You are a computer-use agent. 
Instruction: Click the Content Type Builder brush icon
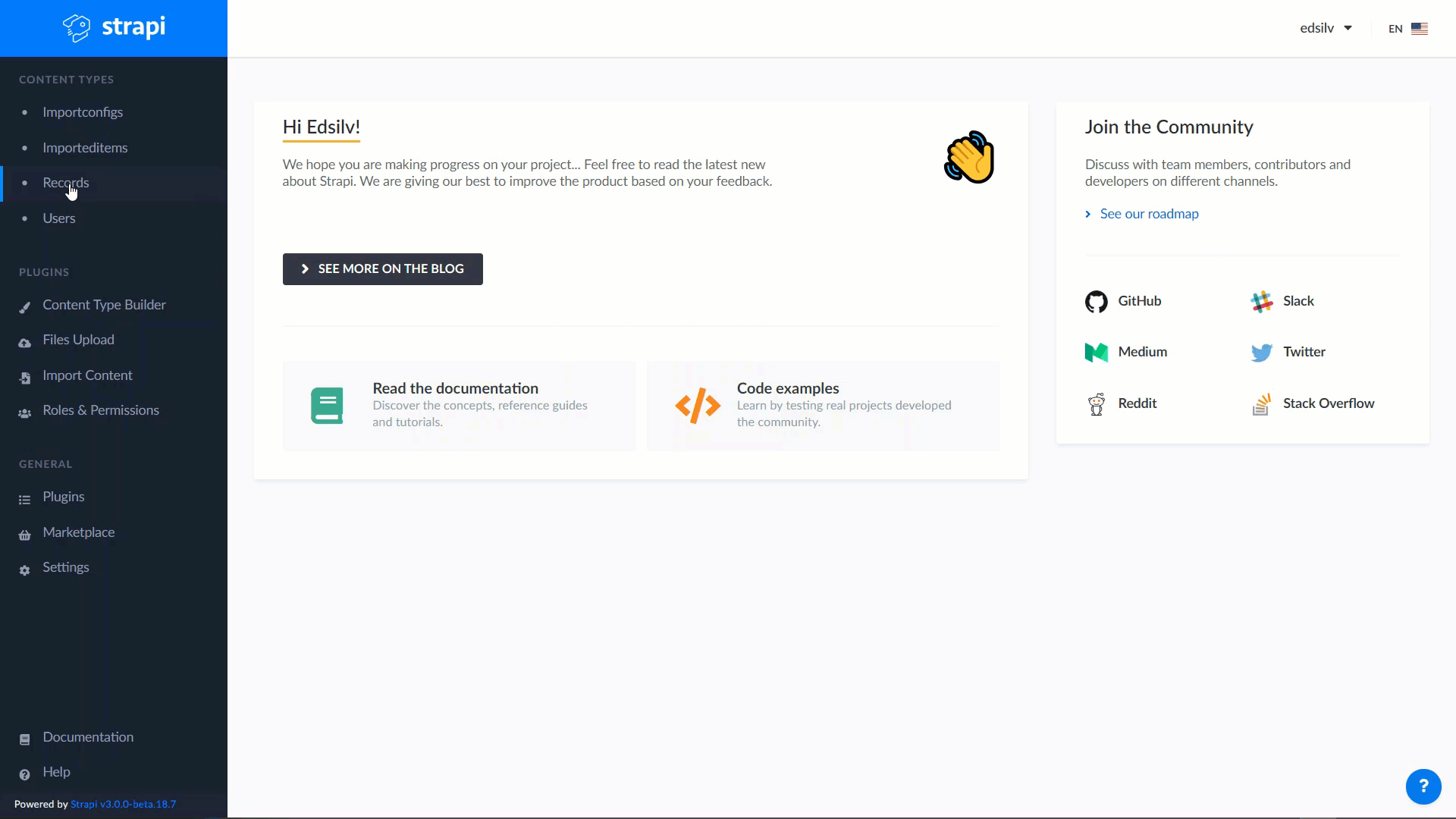pos(25,307)
